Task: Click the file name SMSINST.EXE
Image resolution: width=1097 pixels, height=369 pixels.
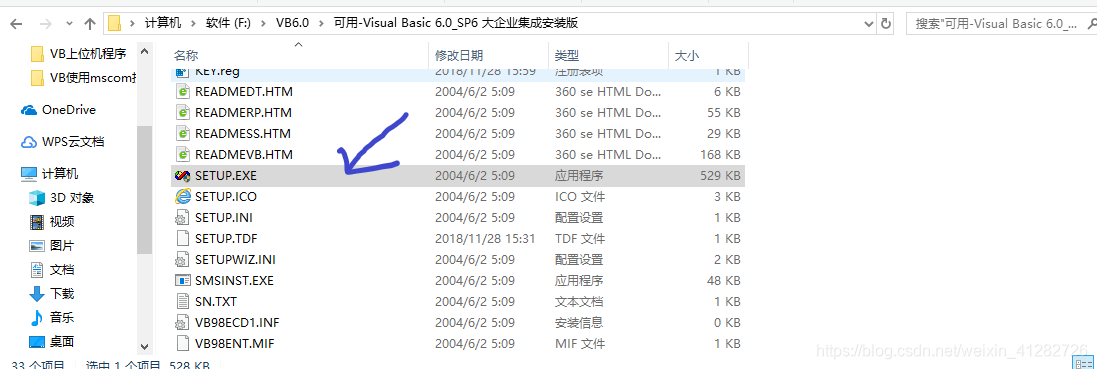Action: point(234,281)
